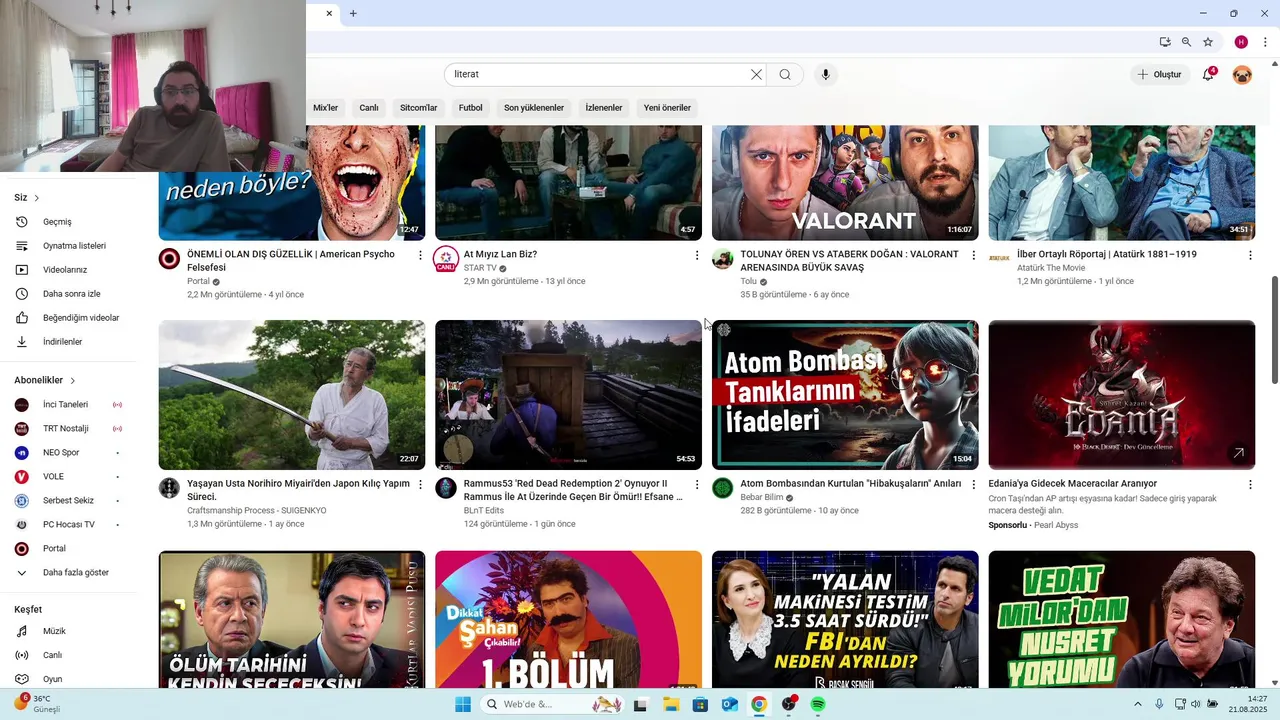The height and width of the screenshot is (720, 1280).
Task: Play the Japon Kılıç Yapım video thumbnail
Action: 292,395
